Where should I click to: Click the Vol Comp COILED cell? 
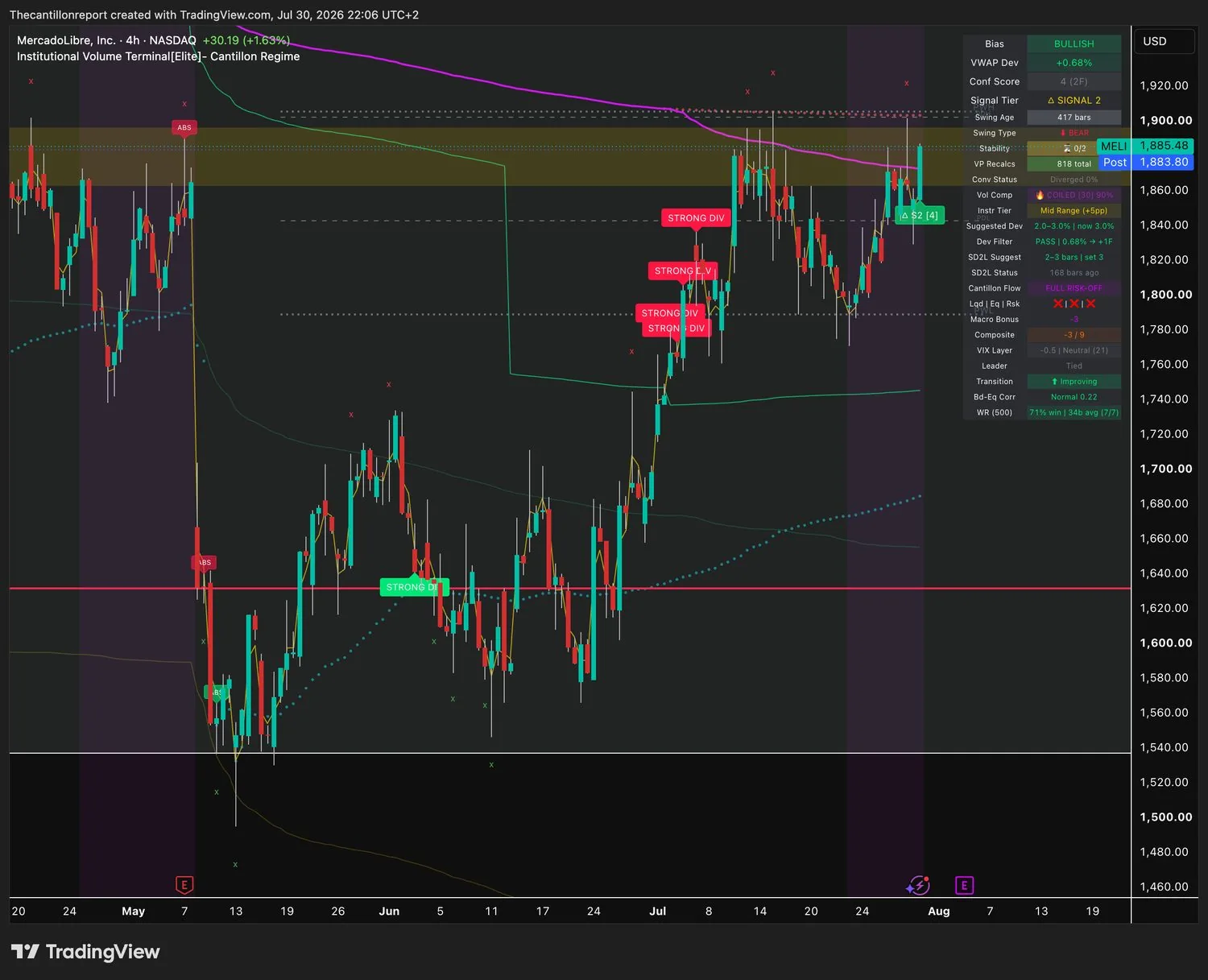(x=1074, y=195)
